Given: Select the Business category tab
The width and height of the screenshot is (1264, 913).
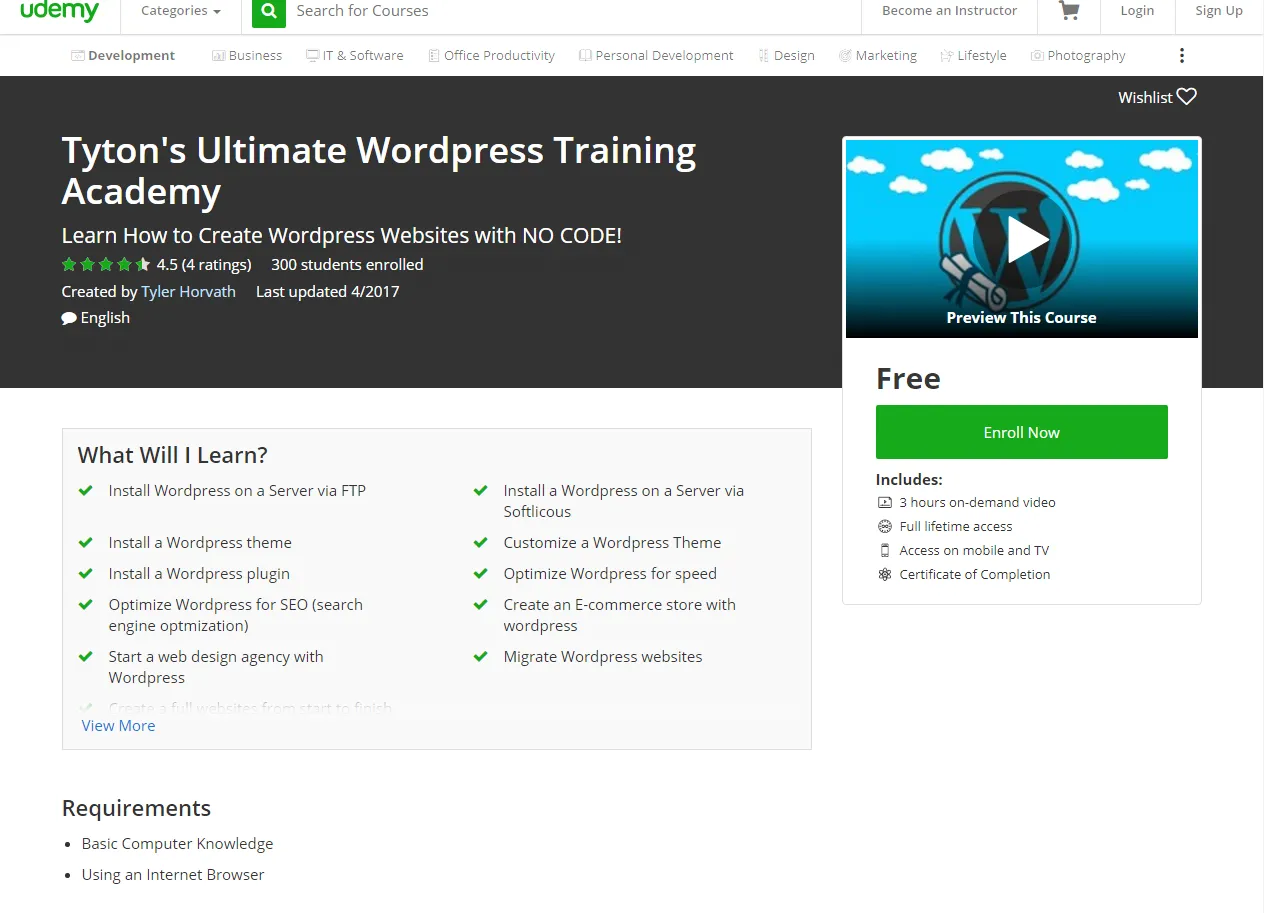Looking at the screenshot, I should coord(247,56).
